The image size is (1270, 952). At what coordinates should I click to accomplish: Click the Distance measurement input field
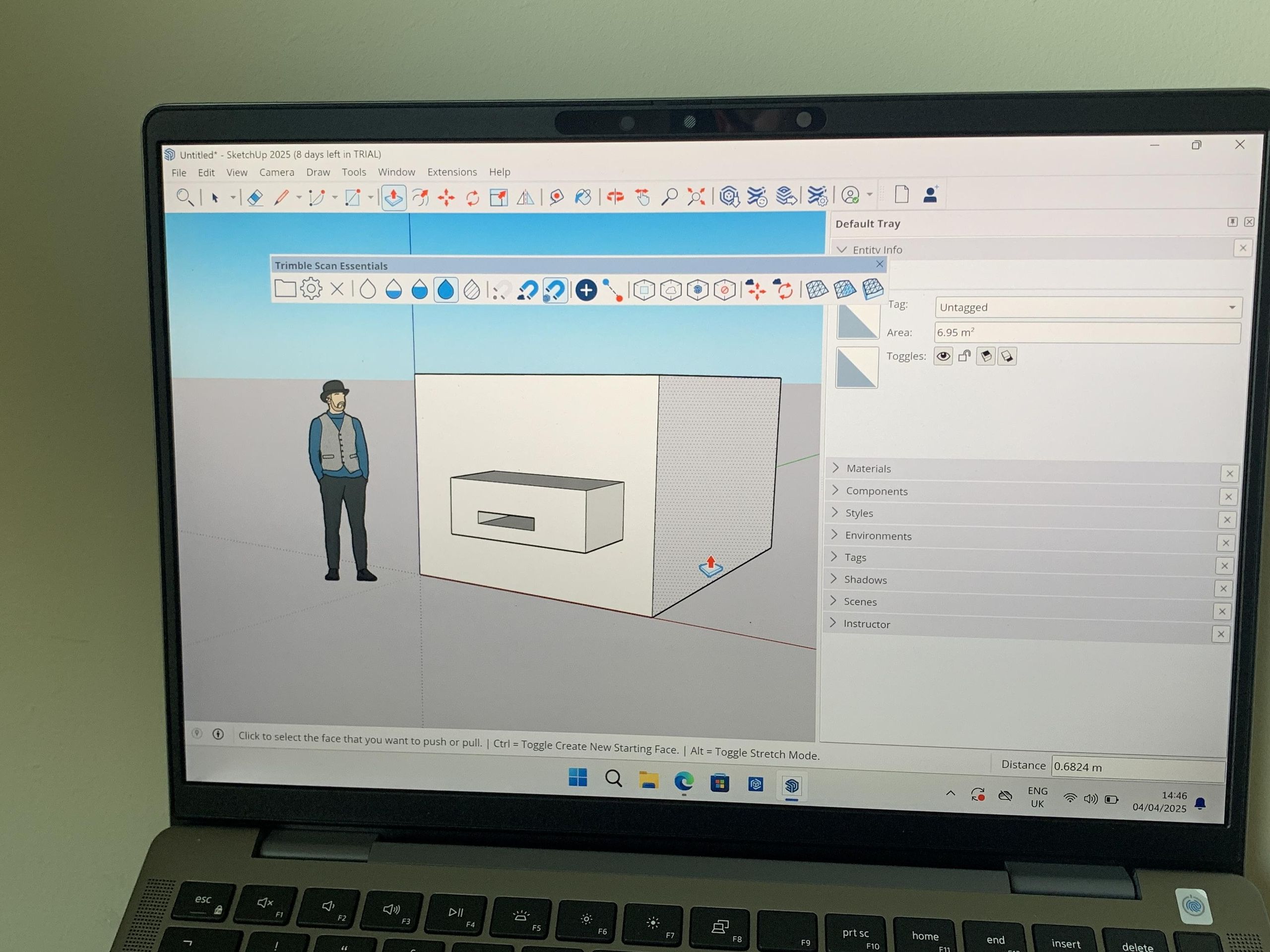1137,767
